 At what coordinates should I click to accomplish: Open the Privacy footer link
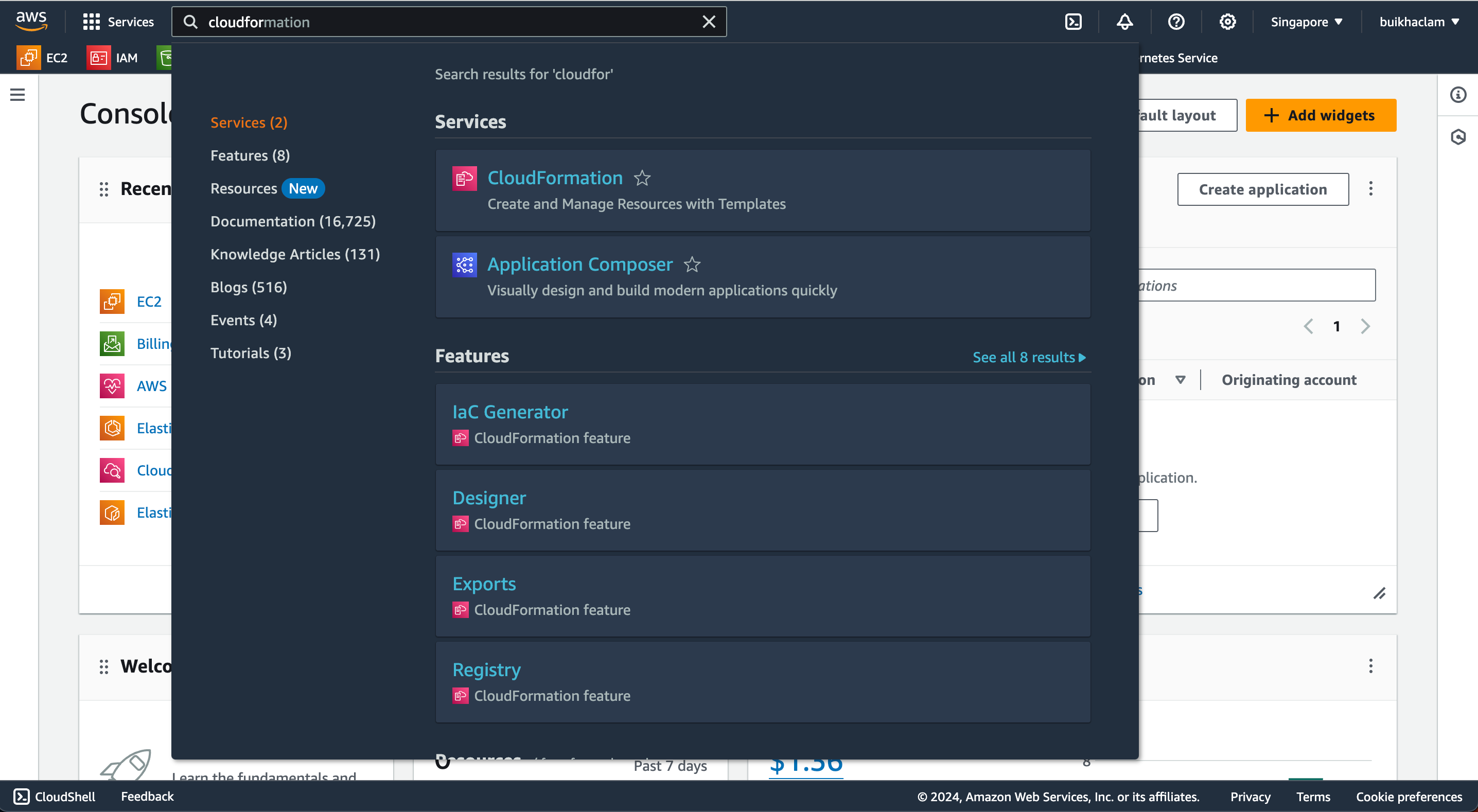[1250, 797]
